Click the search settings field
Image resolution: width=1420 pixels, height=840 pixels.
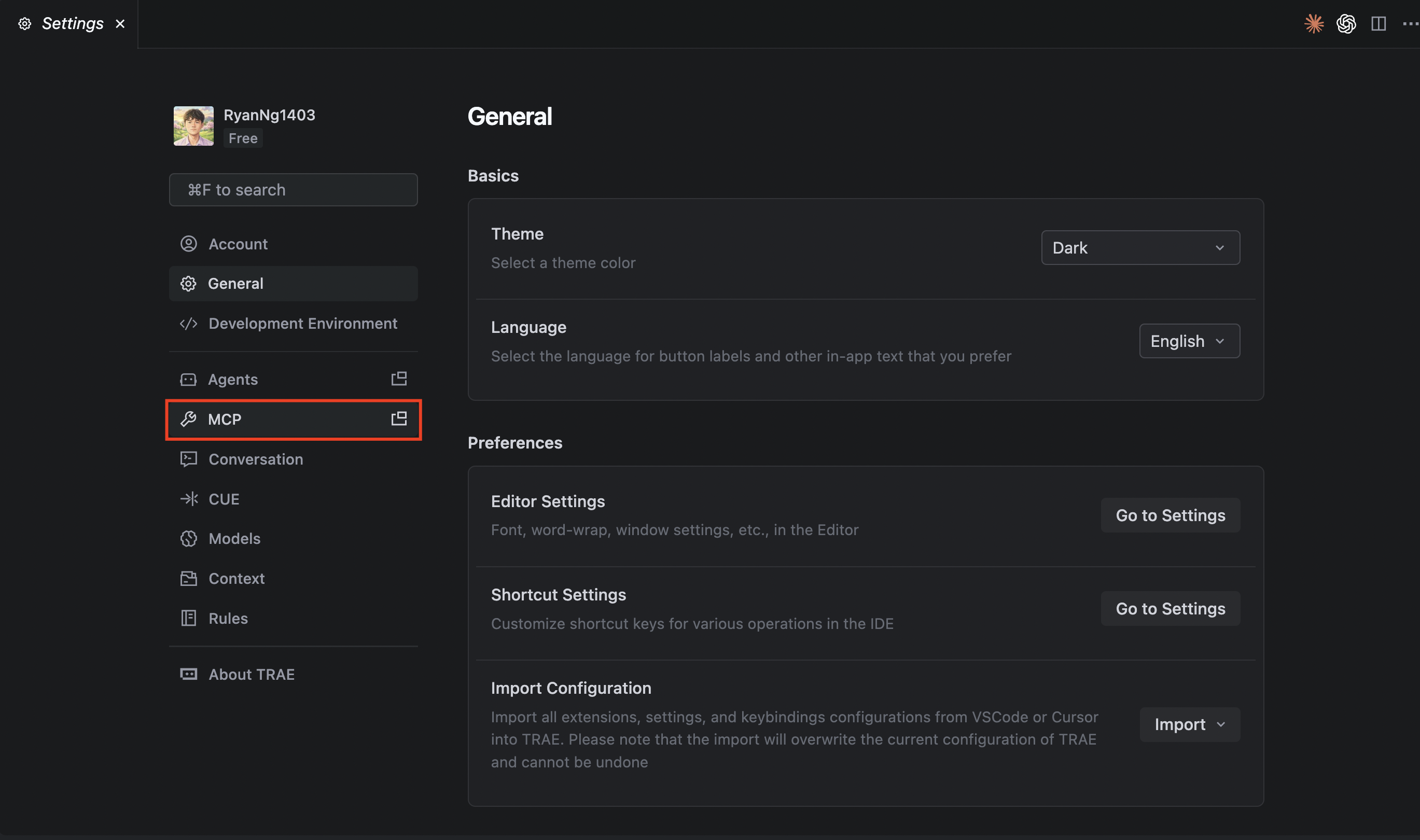293,189
